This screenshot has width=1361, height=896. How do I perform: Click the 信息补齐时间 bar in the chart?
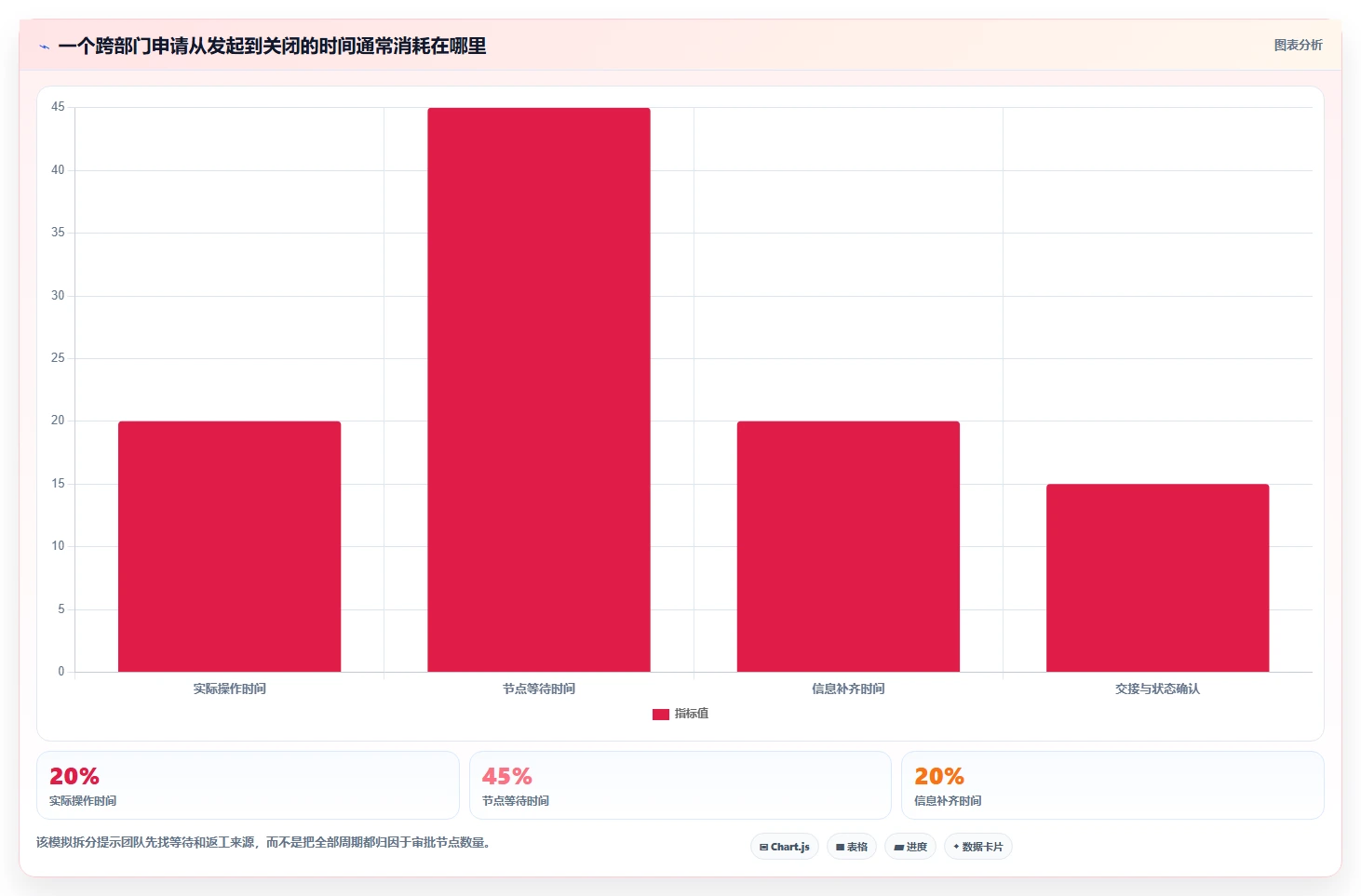click(848, 546)
